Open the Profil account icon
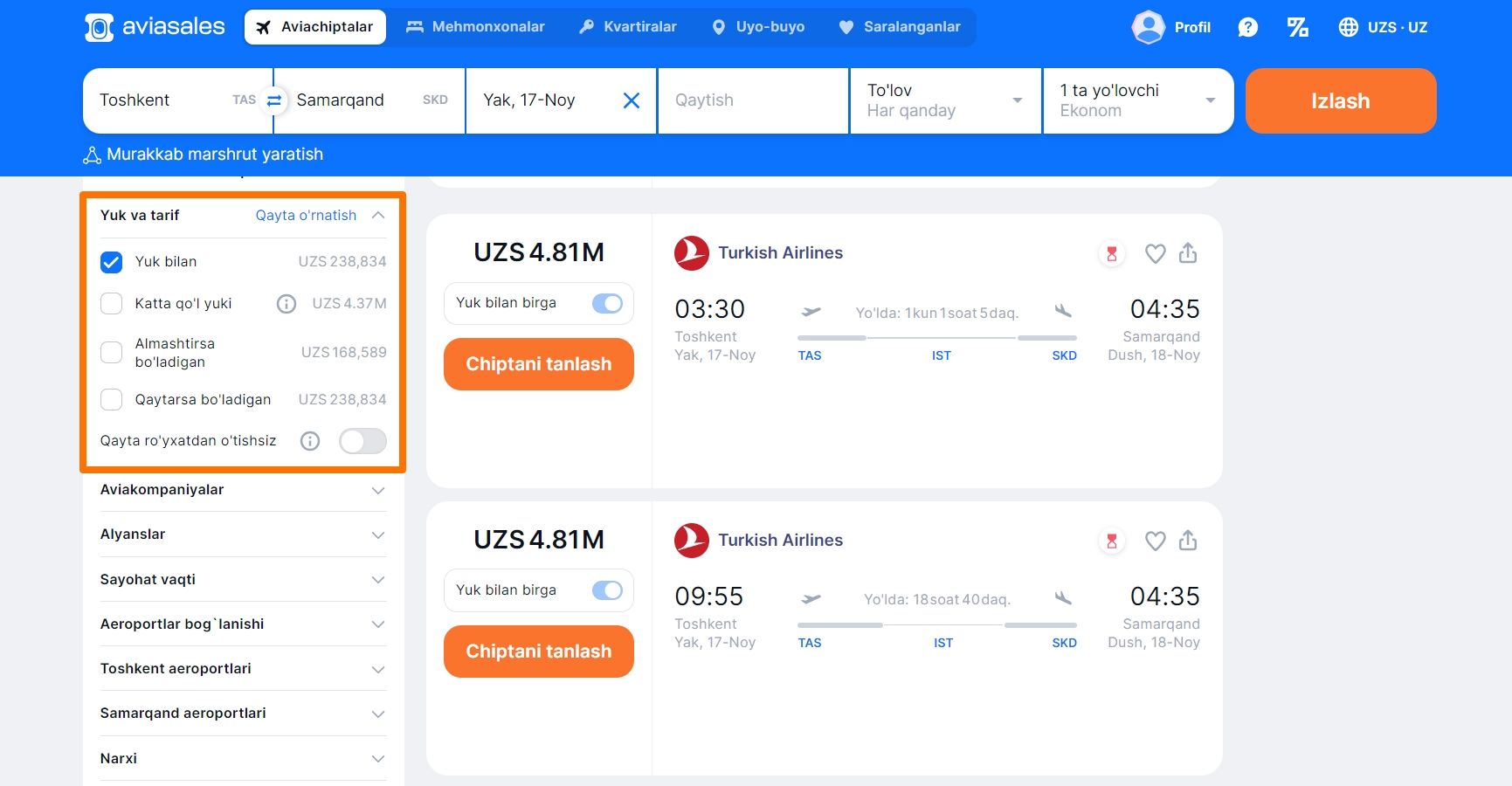Screen dimensions: 1512x786 (x=1148, y=27)
